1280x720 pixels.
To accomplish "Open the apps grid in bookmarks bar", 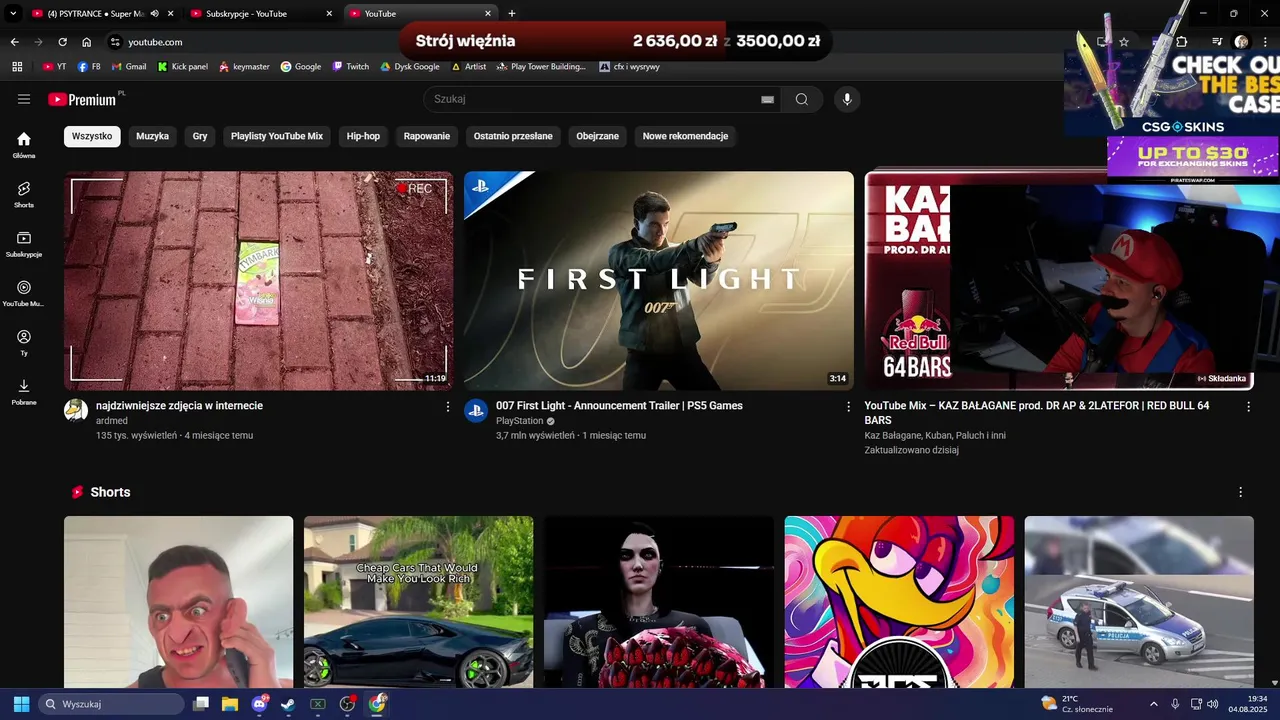I will [17, 67].
